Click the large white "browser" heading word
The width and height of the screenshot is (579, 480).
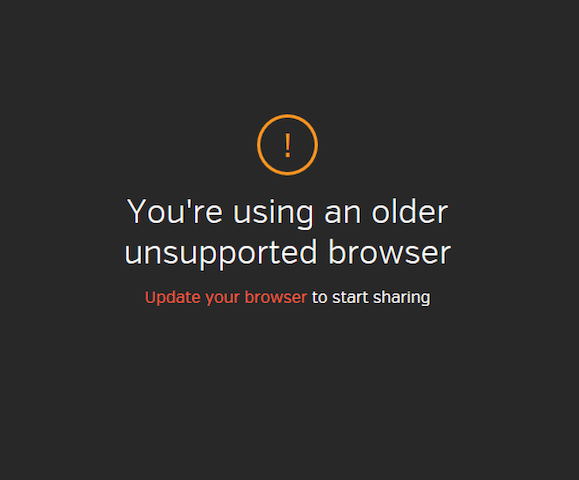pyautogui.click(x=390, y=252)
